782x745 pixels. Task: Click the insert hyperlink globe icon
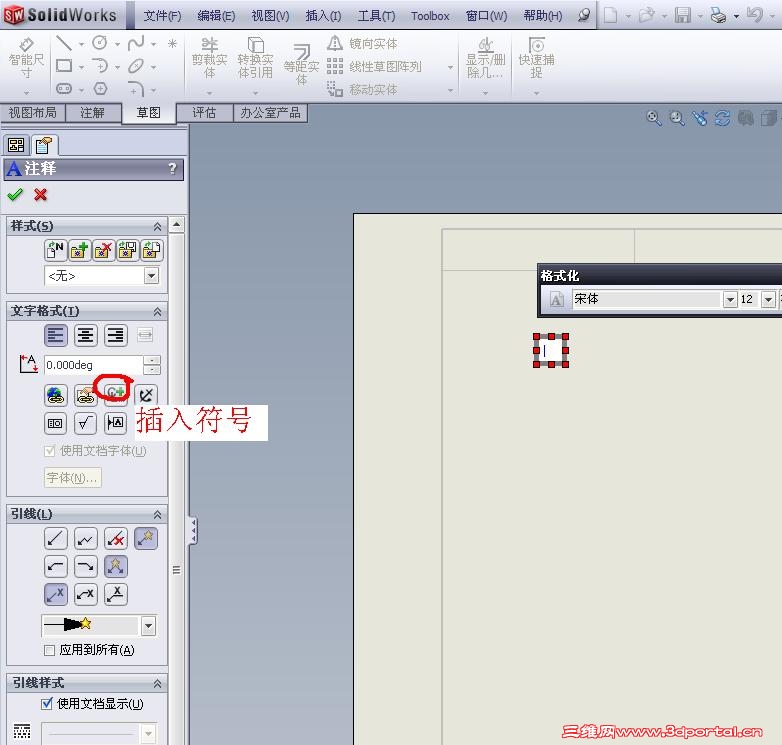(55, 395)
